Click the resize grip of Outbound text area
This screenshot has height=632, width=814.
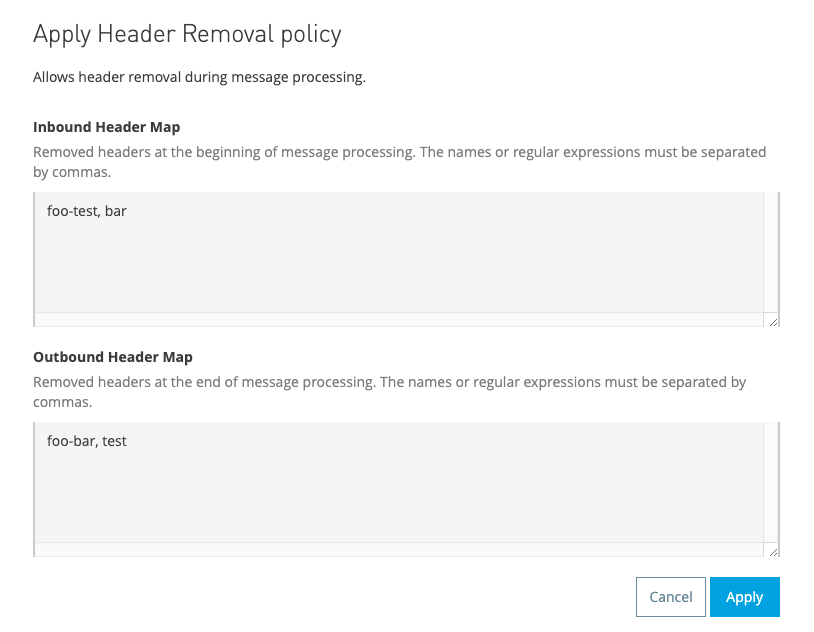(x=773, y=551)
